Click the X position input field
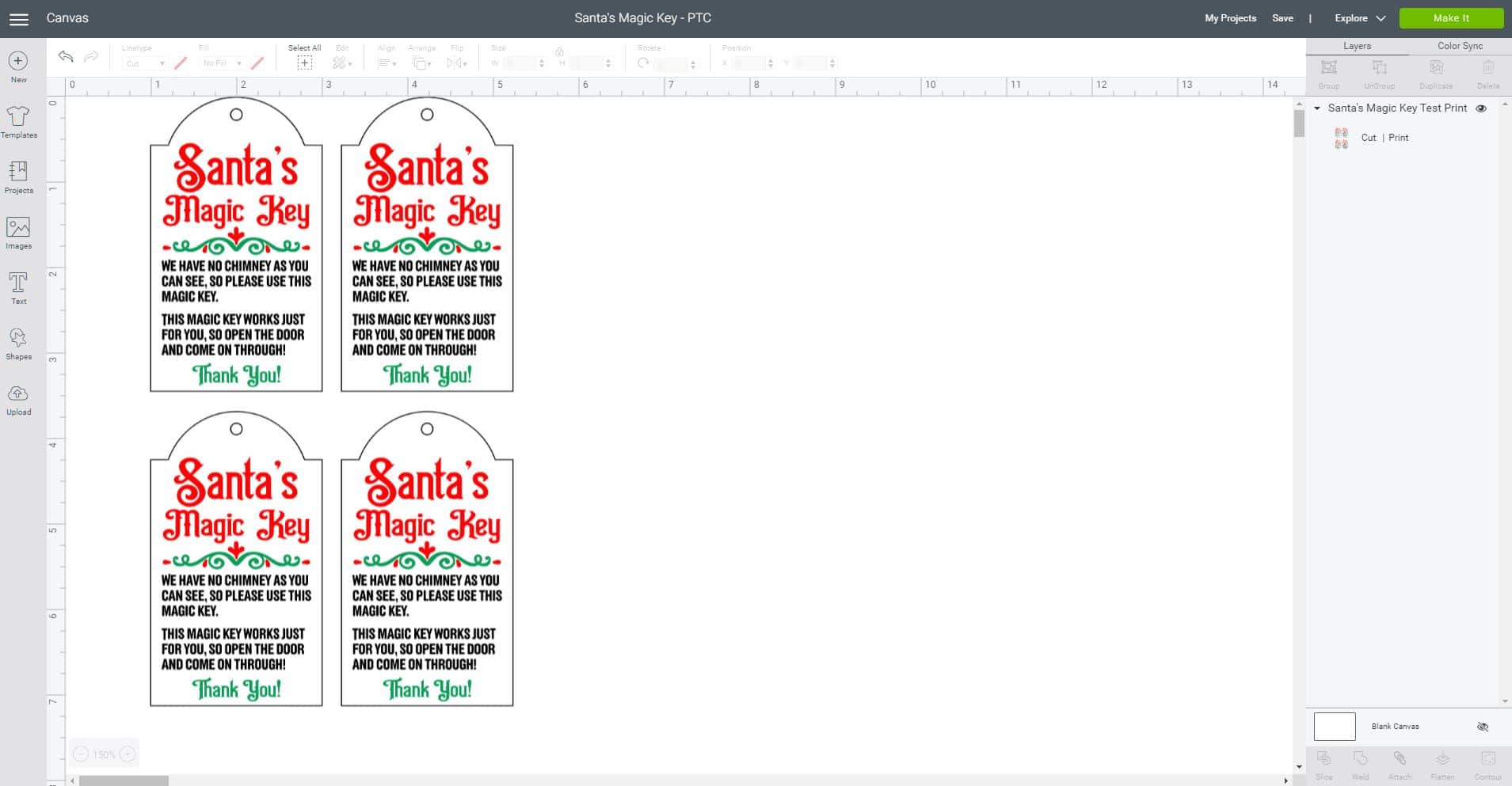This screenshot has width=1512, height=786. (x=749, y=63)
